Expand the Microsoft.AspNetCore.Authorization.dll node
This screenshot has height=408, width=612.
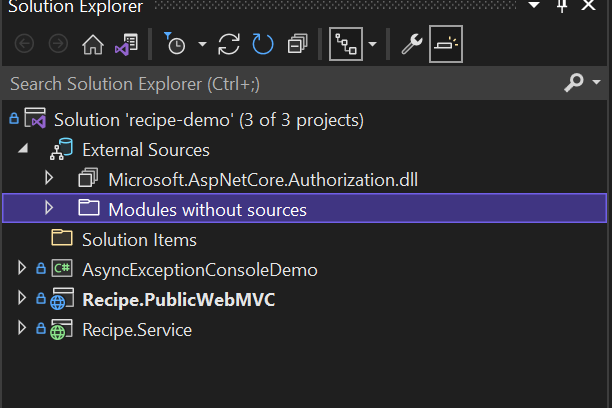click(x=49, y=179)
